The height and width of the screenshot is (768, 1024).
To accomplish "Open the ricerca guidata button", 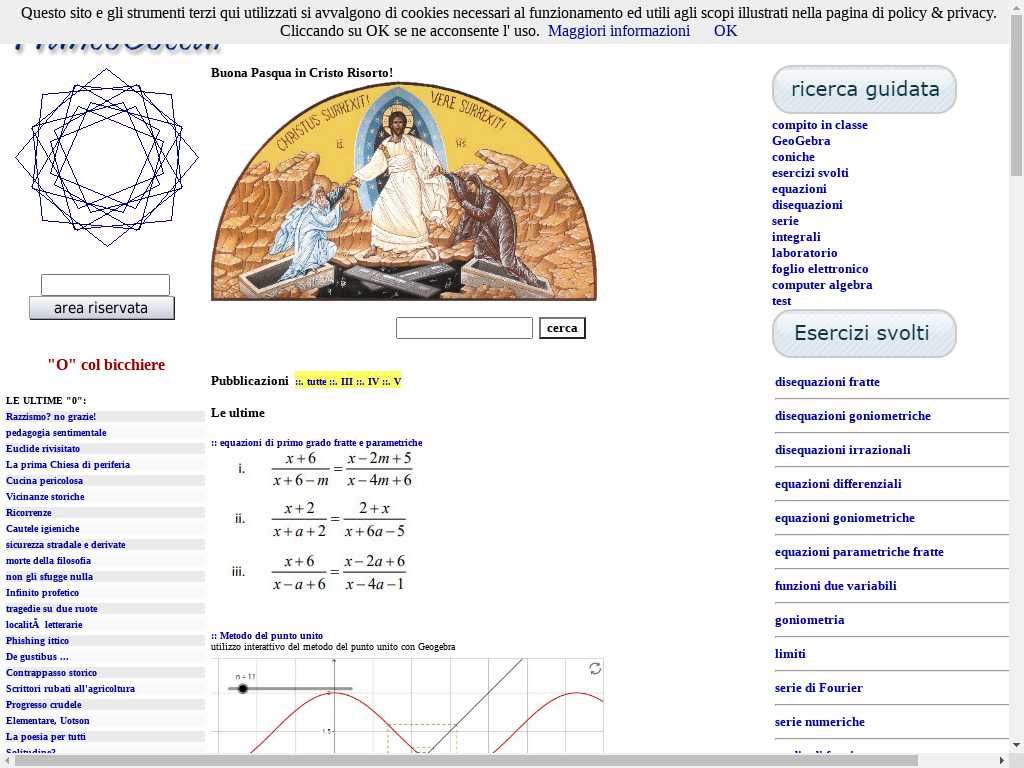I will [864, 89].
